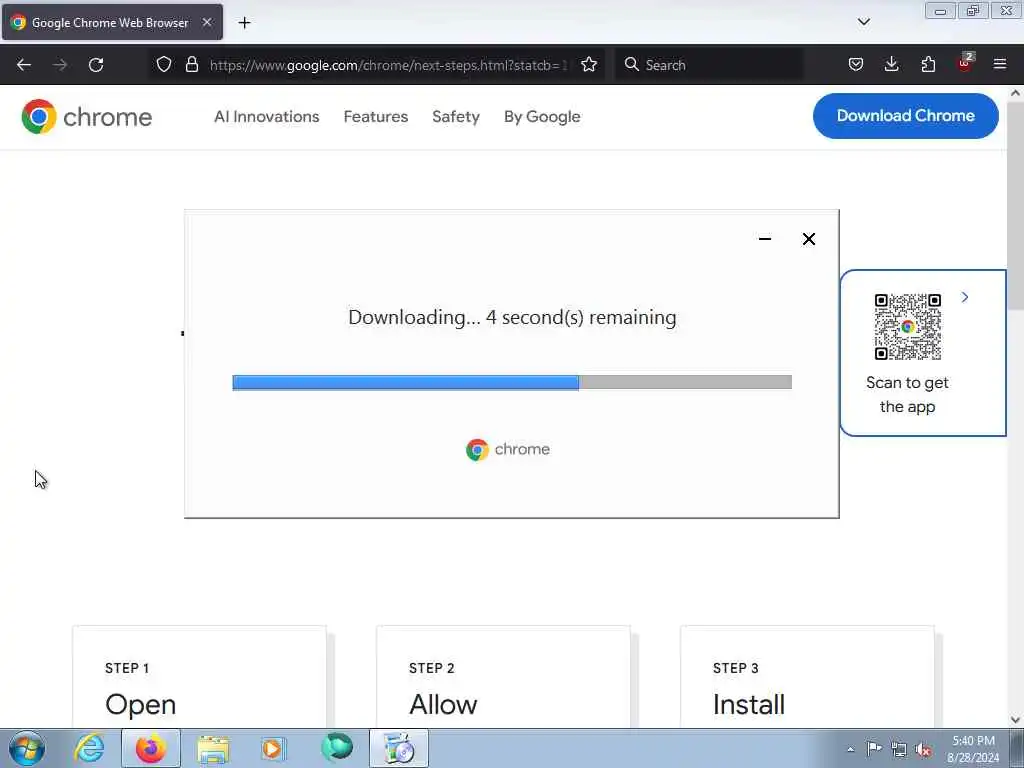Open the clock showing 5:40 PM
Image resolution: width=1024 pixels, height=768 pixels.
(973, 749)
